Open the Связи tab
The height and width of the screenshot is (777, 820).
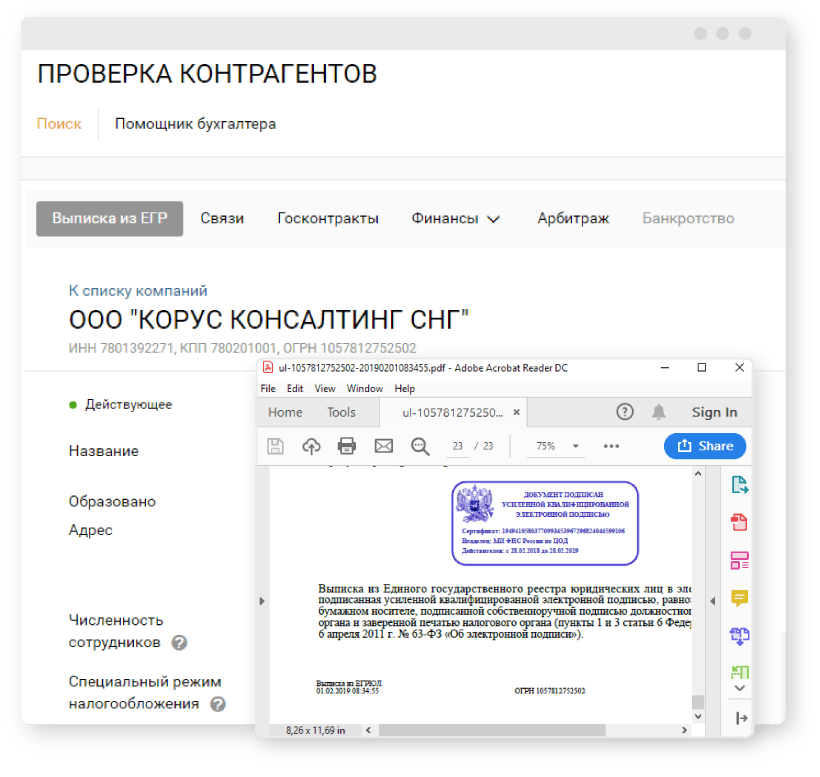222,219
